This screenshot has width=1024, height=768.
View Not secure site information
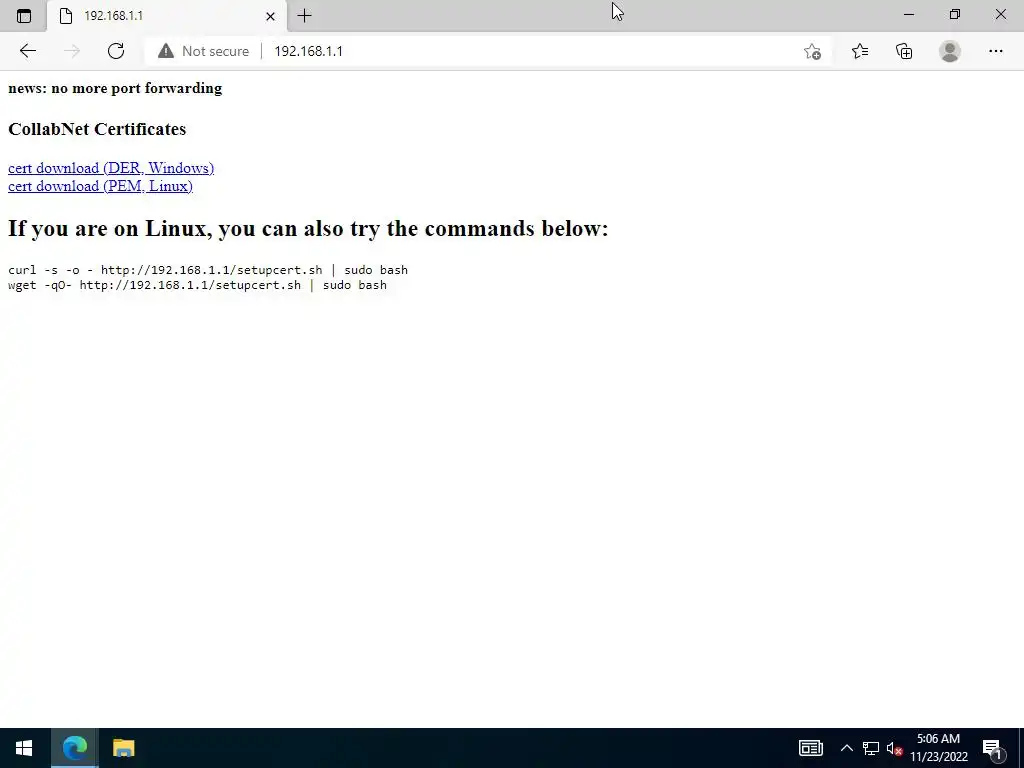click(203, 51)
